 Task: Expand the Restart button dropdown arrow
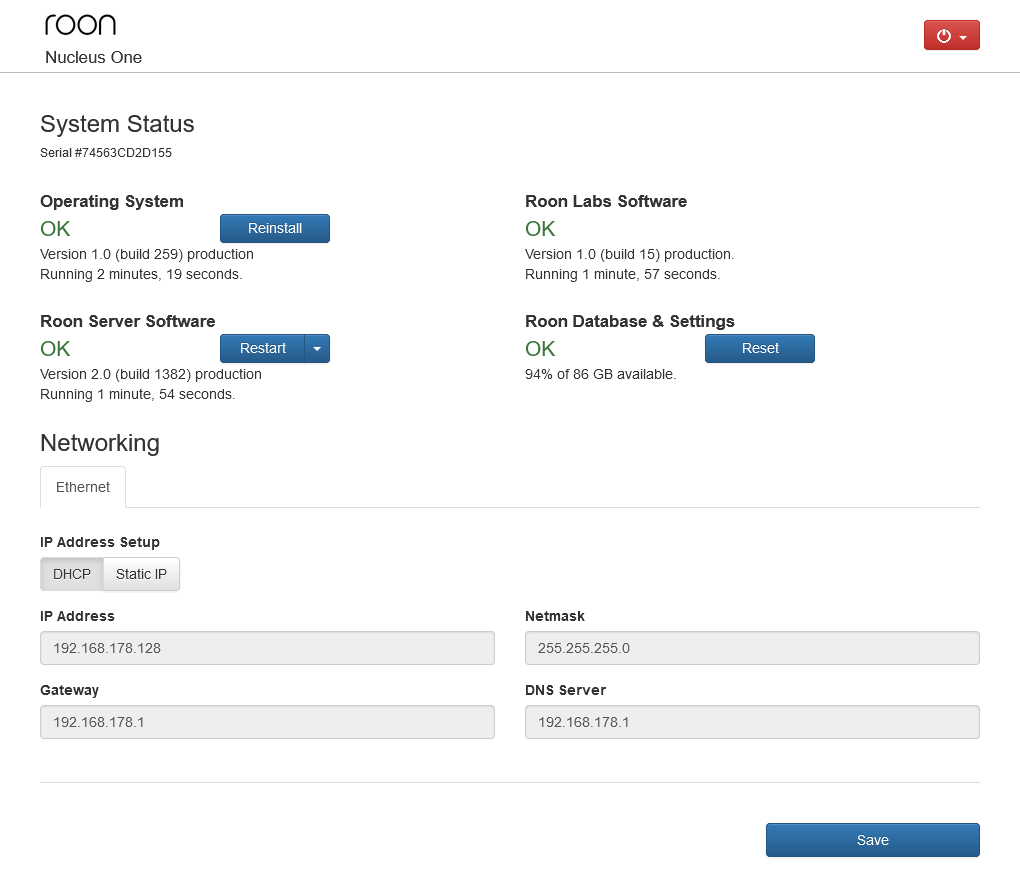coord(317,349)
